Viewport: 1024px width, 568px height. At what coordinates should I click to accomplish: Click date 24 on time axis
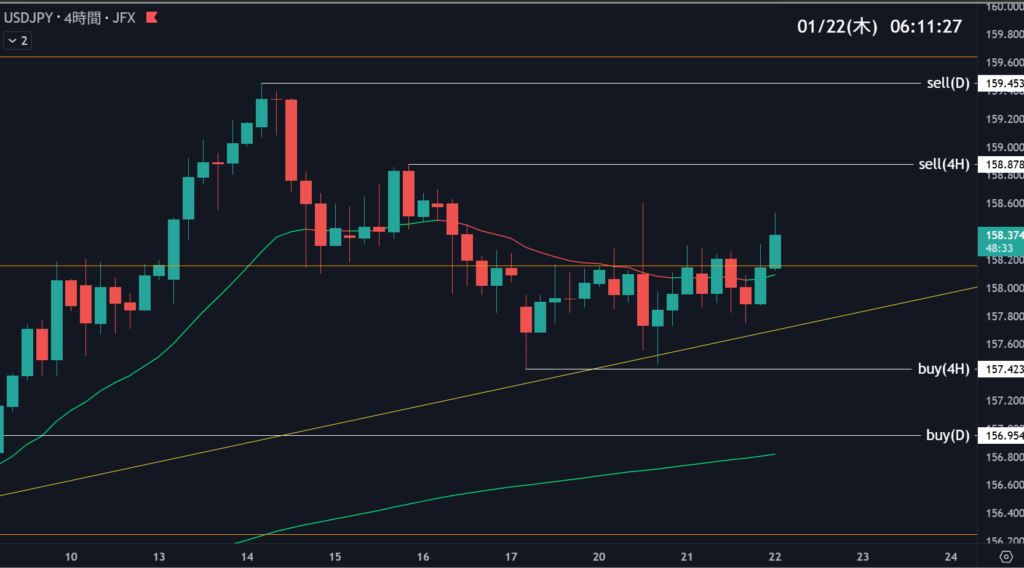pos(951,556)
